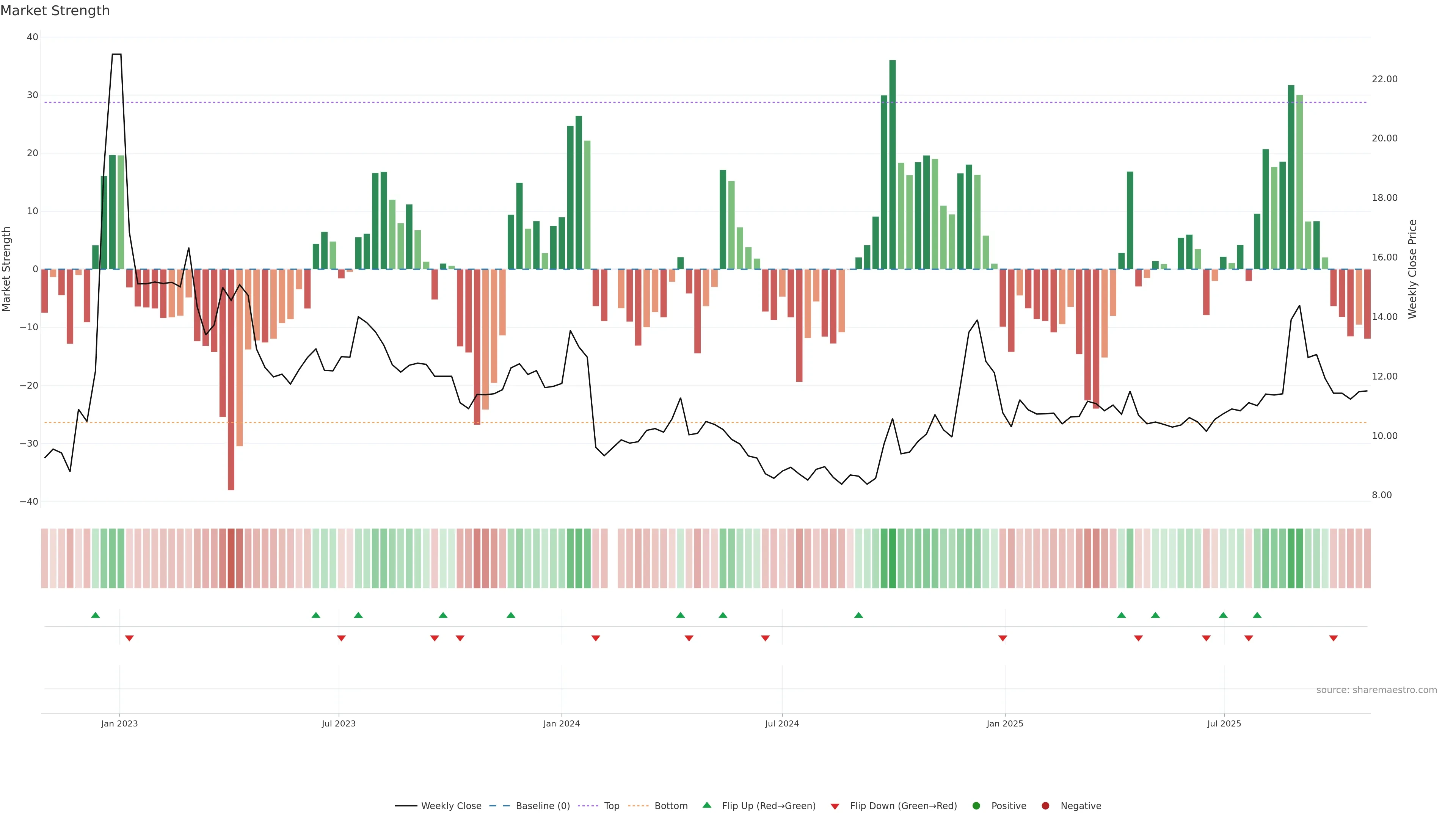
Task: Click Flip Down red triangle legend icon
Action: click(835, 806)
